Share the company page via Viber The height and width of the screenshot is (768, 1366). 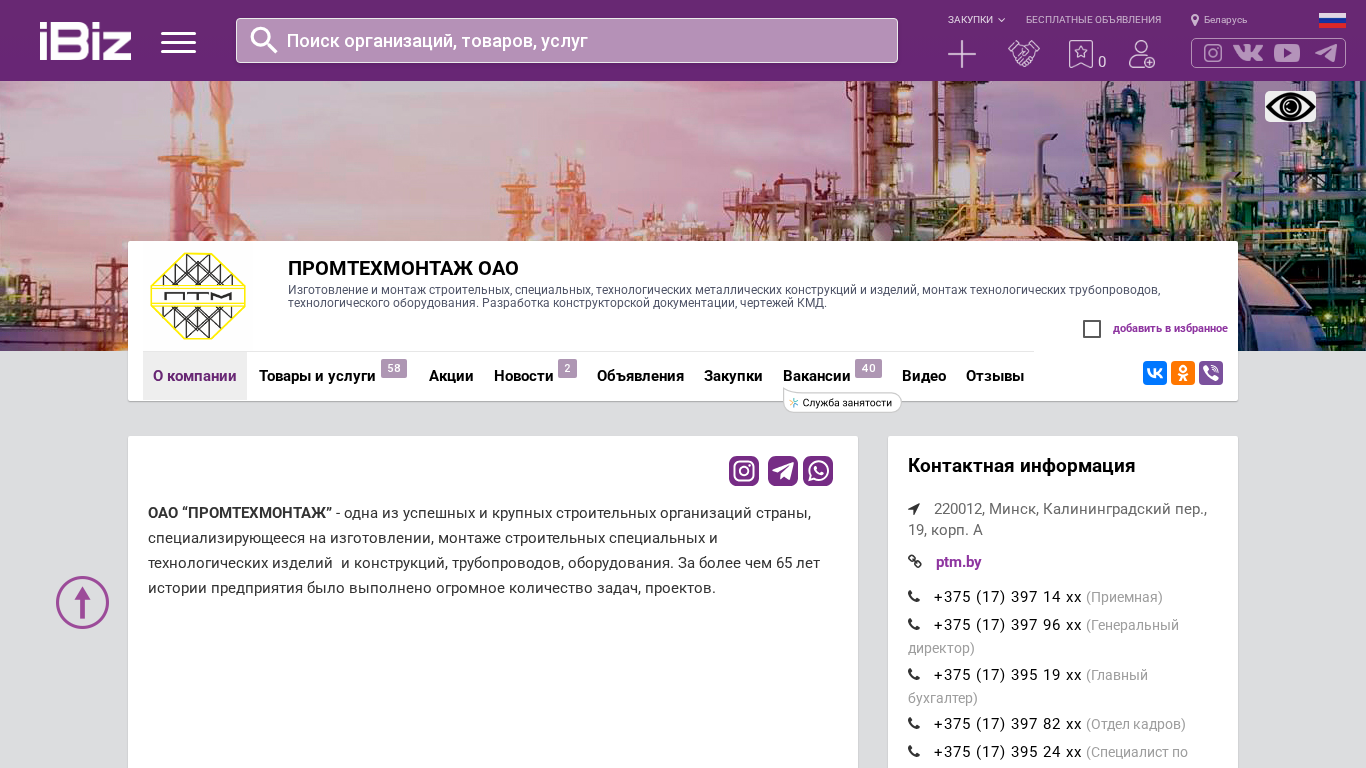click(x=1211, y=373)
